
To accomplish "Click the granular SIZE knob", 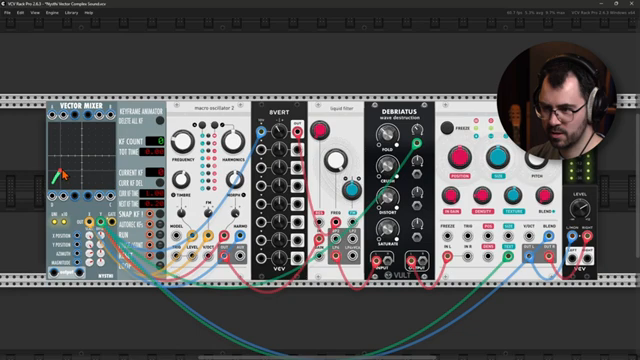I will click(x=498, y=158).
